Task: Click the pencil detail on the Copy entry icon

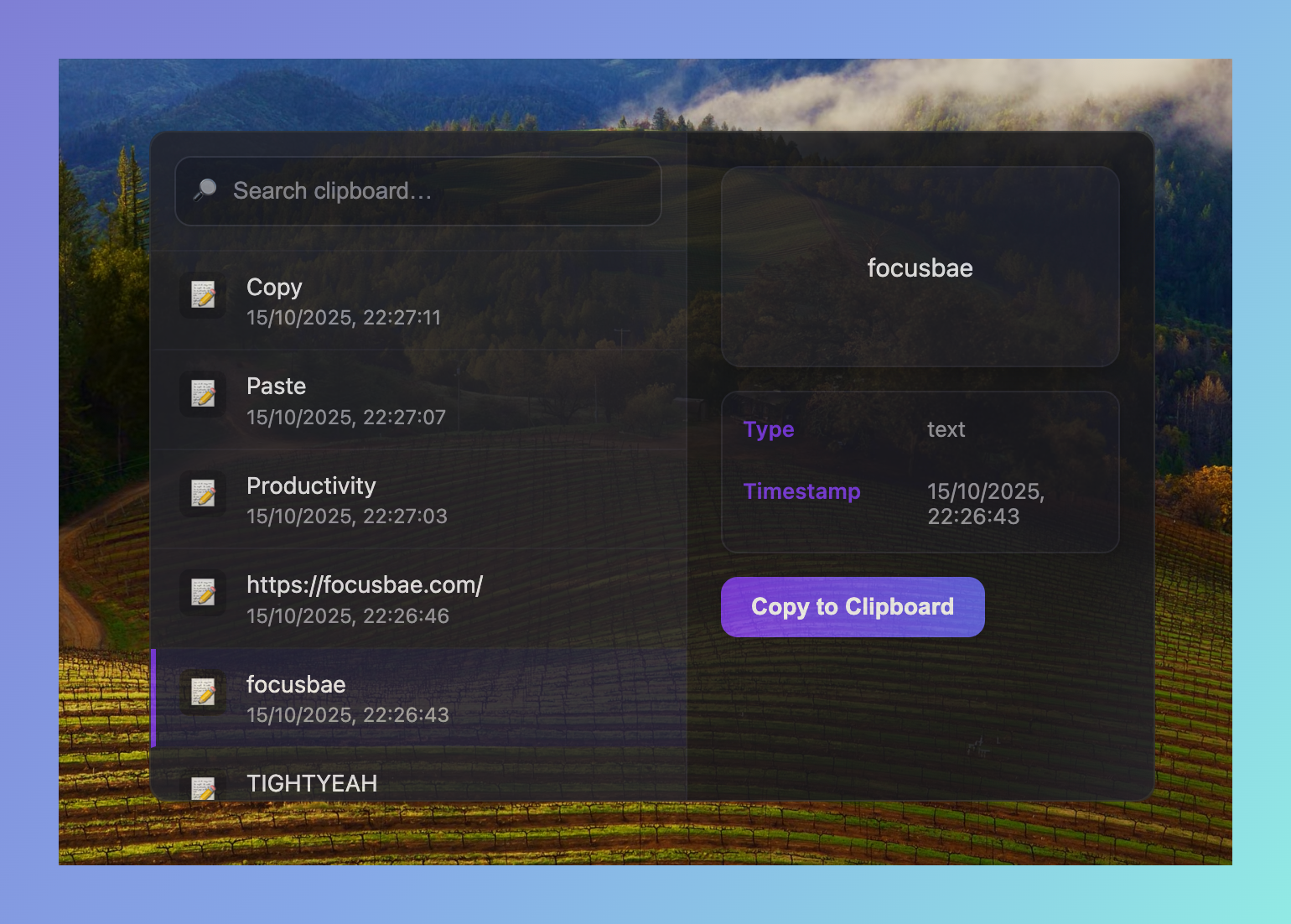Action: tap(208, 298)
